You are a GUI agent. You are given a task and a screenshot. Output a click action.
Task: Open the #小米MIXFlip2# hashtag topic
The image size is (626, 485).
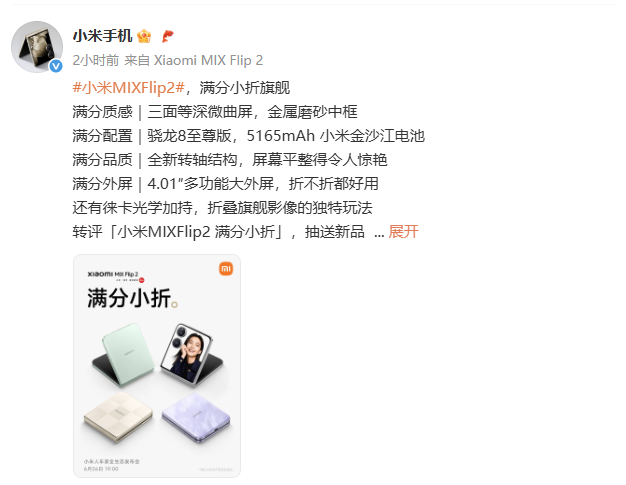point(129,87)
